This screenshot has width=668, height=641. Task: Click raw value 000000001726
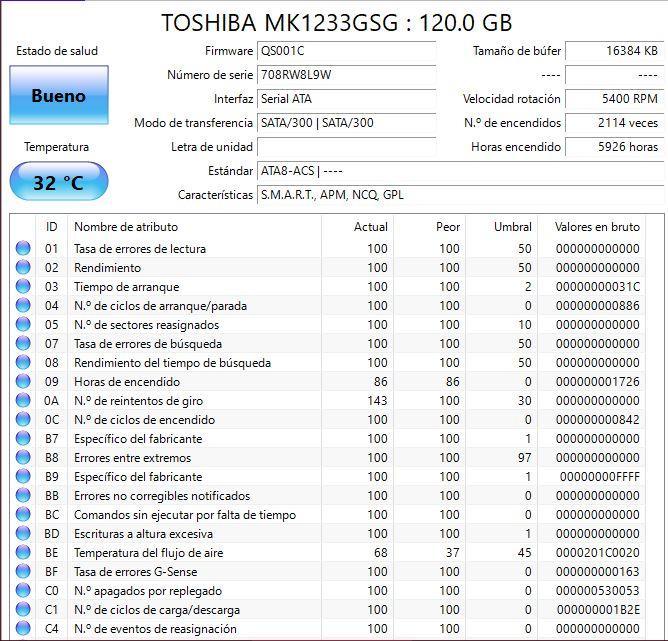(x=598, y=382)
